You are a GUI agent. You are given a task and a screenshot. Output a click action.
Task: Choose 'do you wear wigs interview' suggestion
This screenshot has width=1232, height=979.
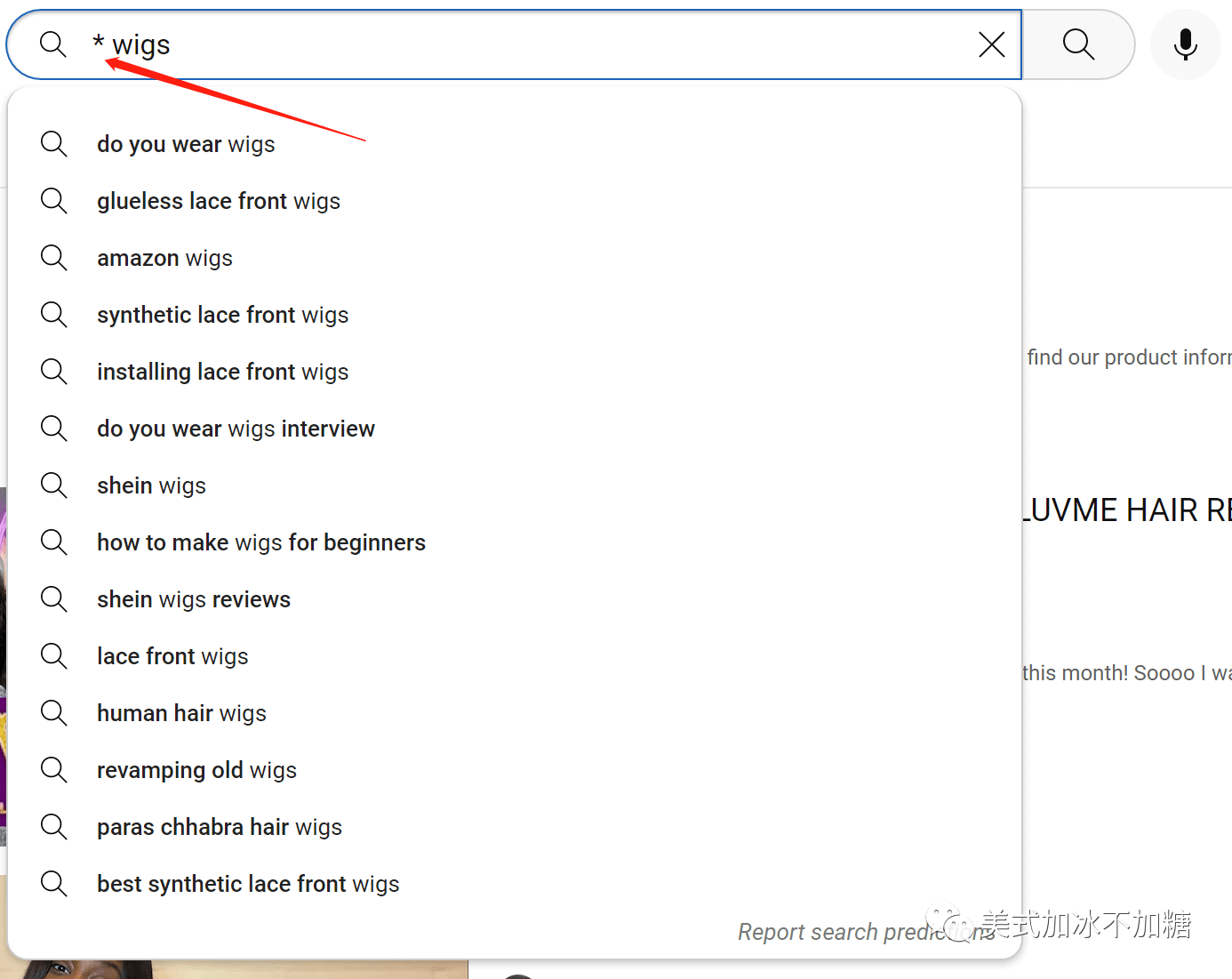tap(236, 429)
